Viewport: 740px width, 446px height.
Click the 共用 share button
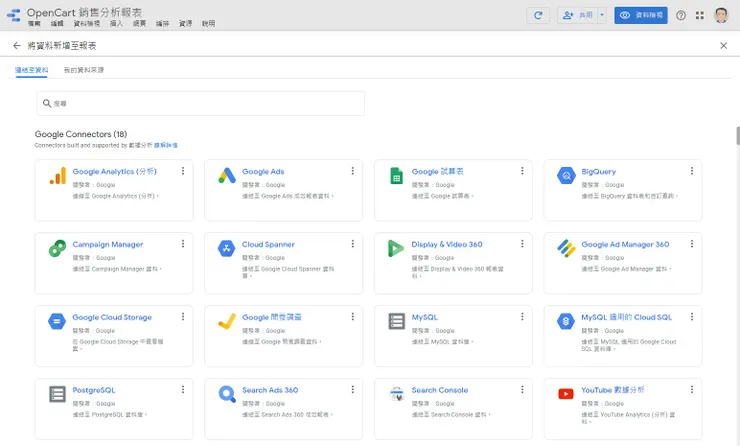point(578,15)
